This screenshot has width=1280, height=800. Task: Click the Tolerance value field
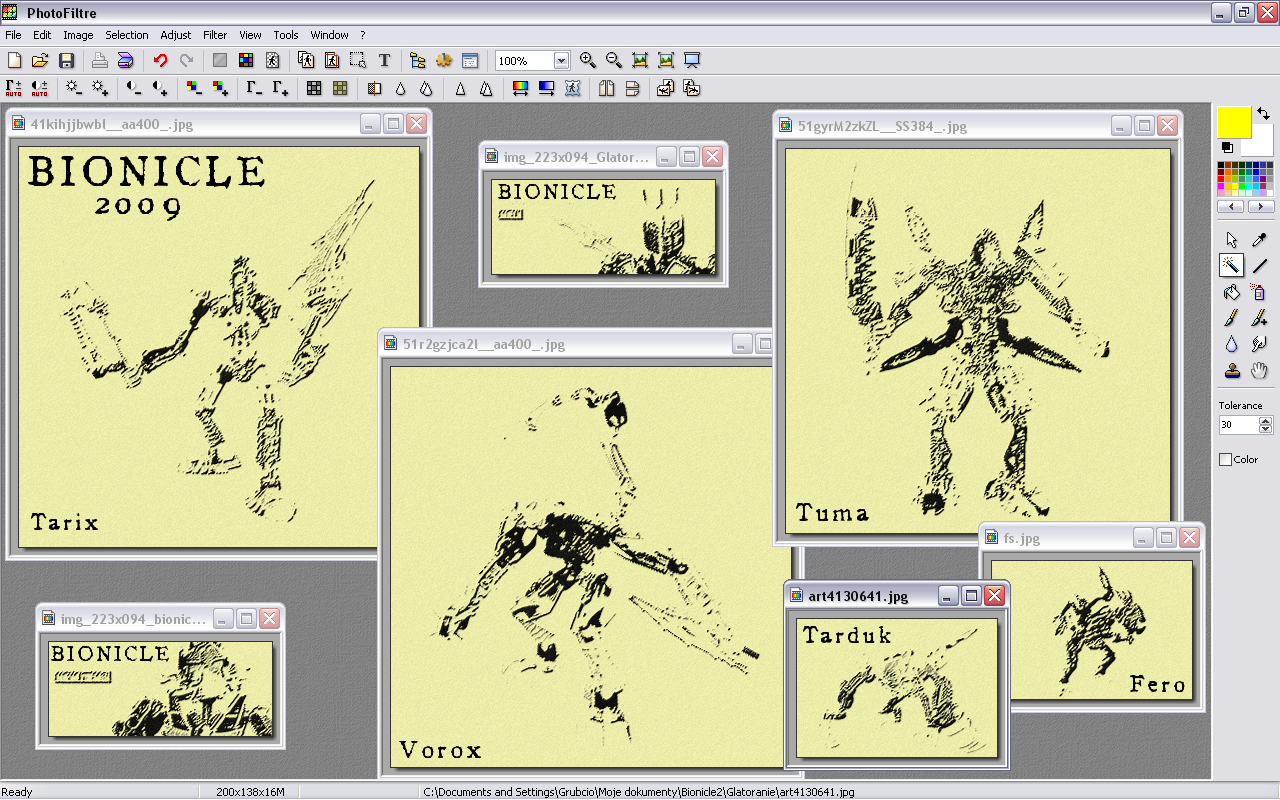[1238, 425]
